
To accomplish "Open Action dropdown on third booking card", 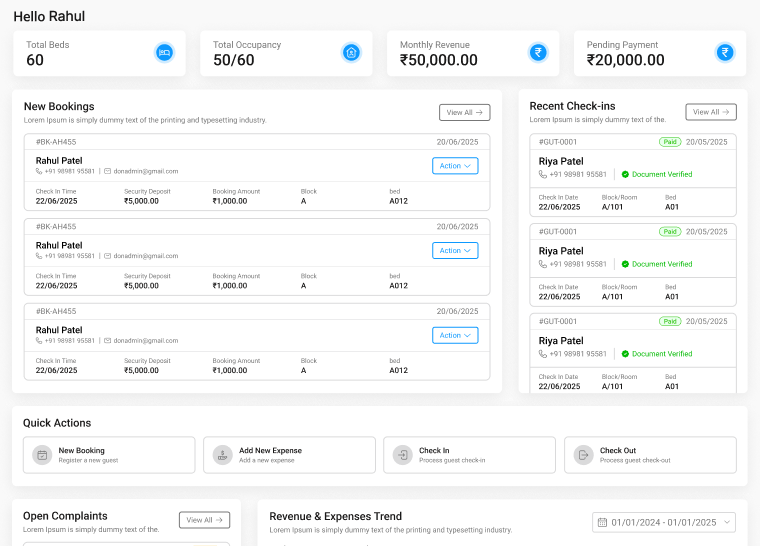I will pos(455,336).
